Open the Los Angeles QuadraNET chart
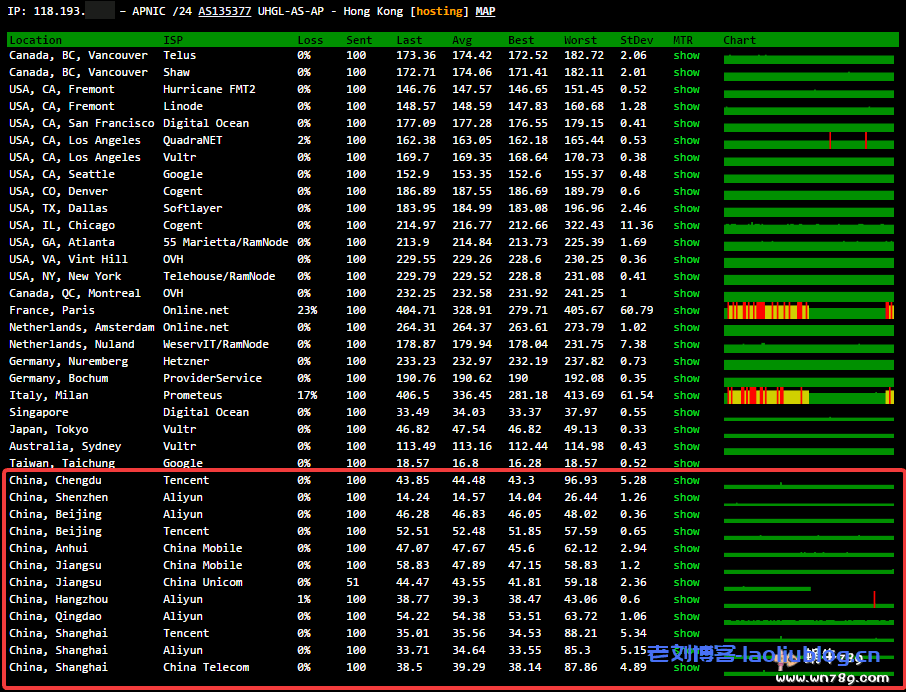 pyautogui.click(x=808, y=141)
